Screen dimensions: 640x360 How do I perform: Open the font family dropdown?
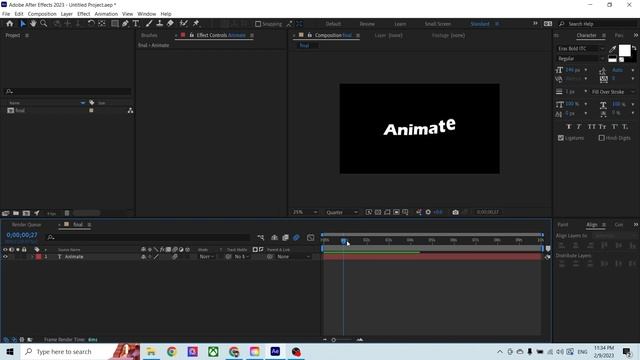(581, 49)
